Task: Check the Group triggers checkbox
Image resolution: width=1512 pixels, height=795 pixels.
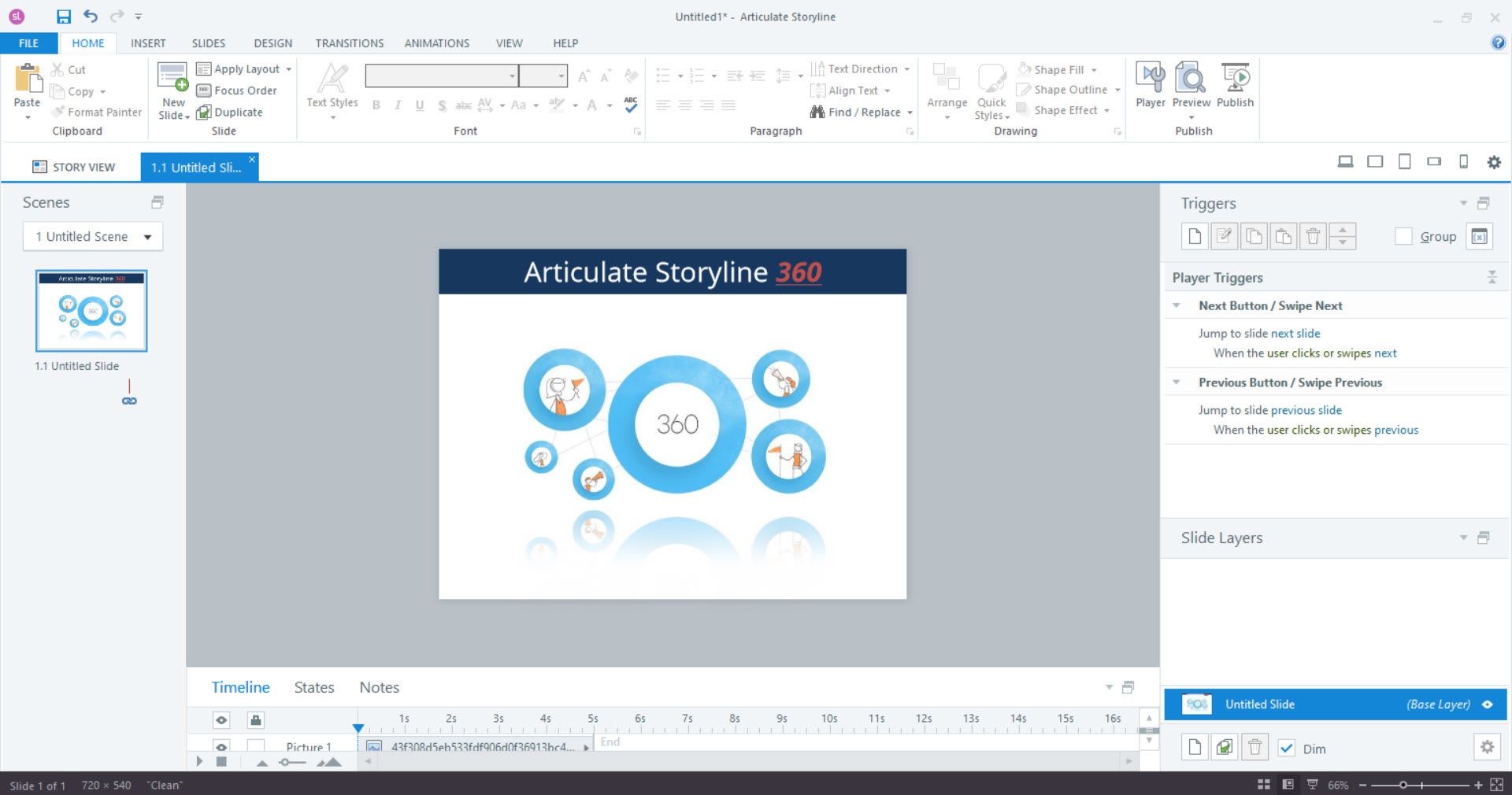Action: tap(1403, 236)
